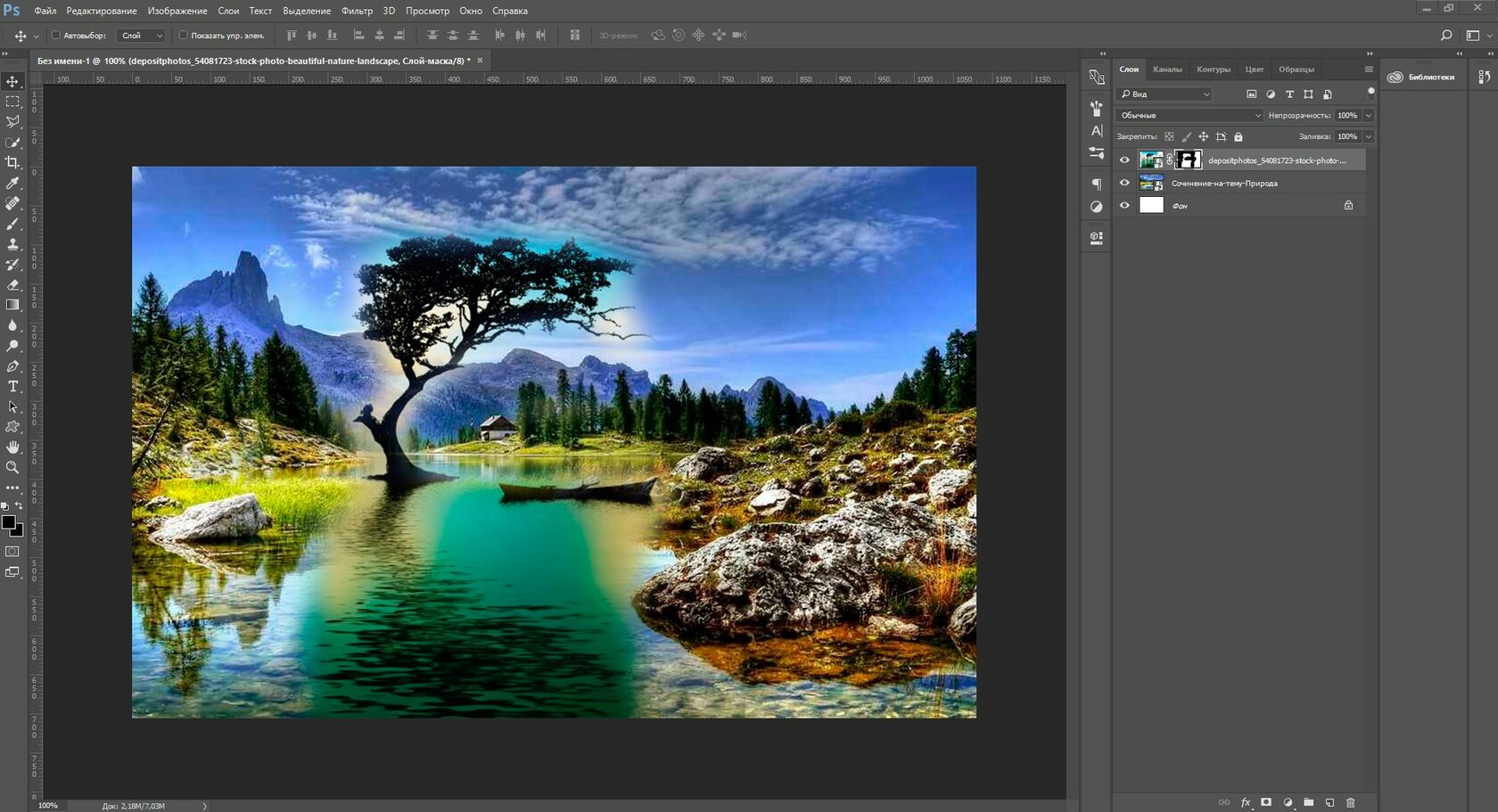Open the Справка menu

click(x=510, y=11)
